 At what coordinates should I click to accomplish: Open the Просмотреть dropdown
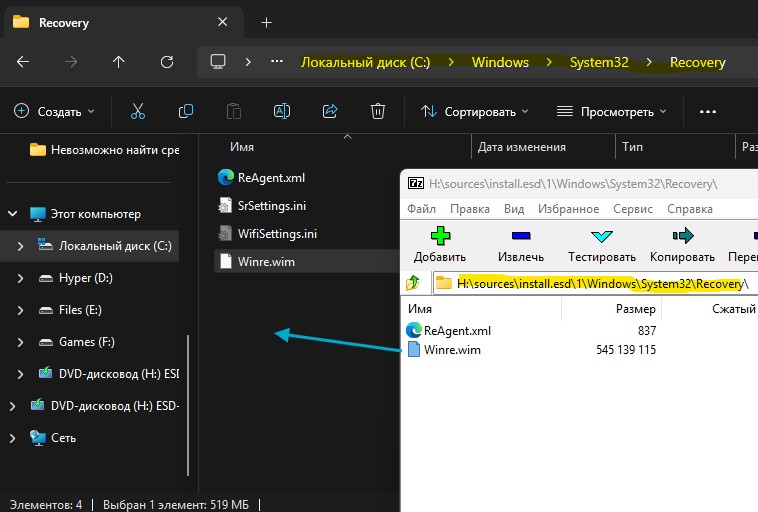pos(612,112)
